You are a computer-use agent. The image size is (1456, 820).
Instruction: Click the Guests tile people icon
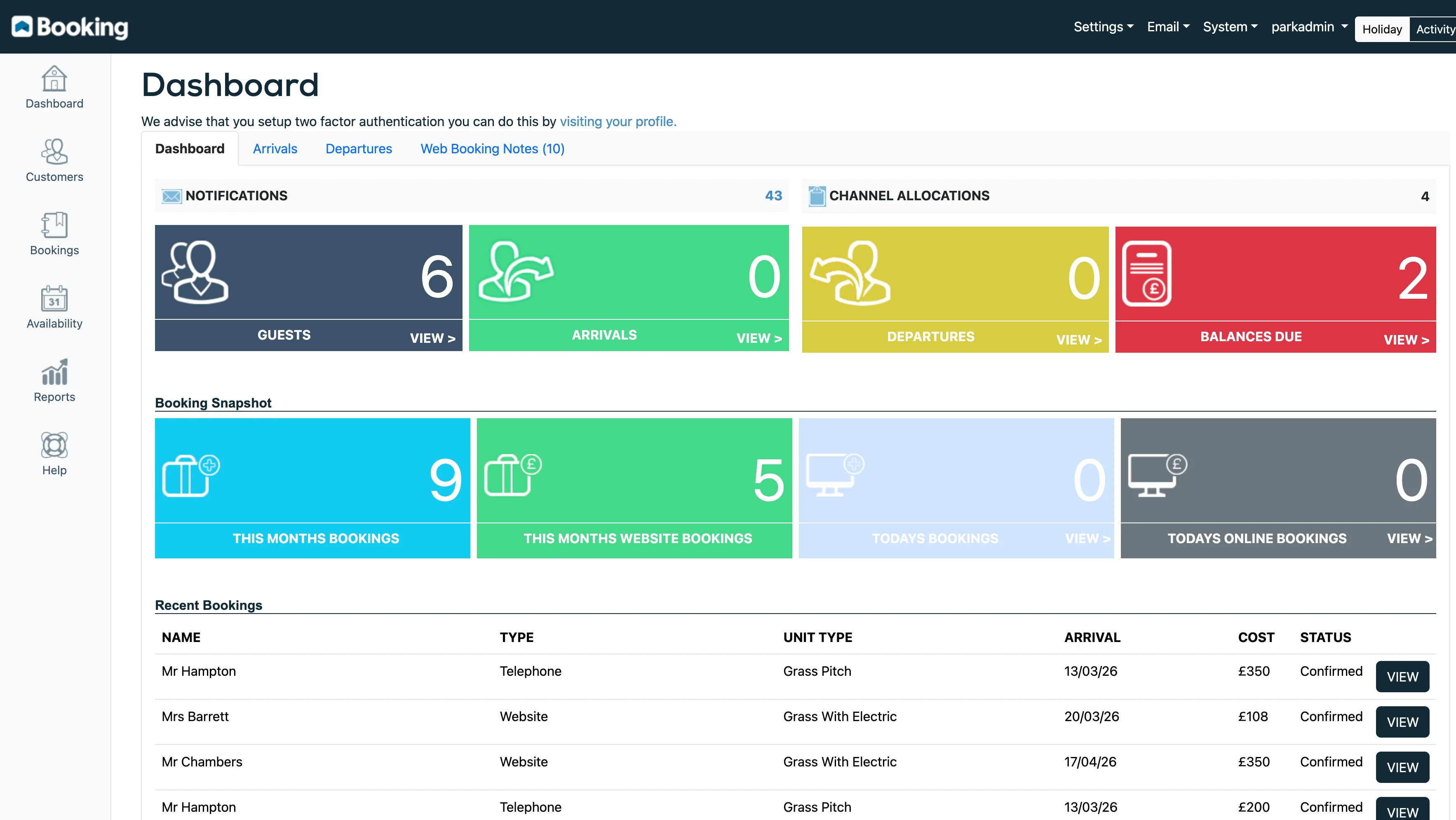[x=195, y=272]
